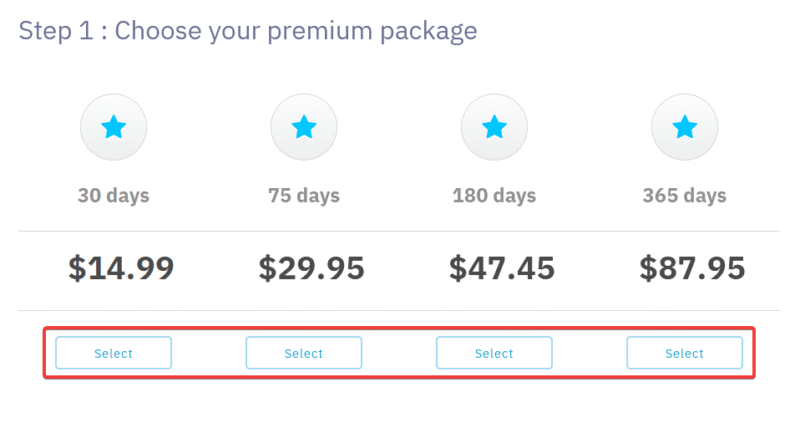Click the star icon above 30 days
The image size is (800, 423).
pyautogui.click(x=113, y=127)
